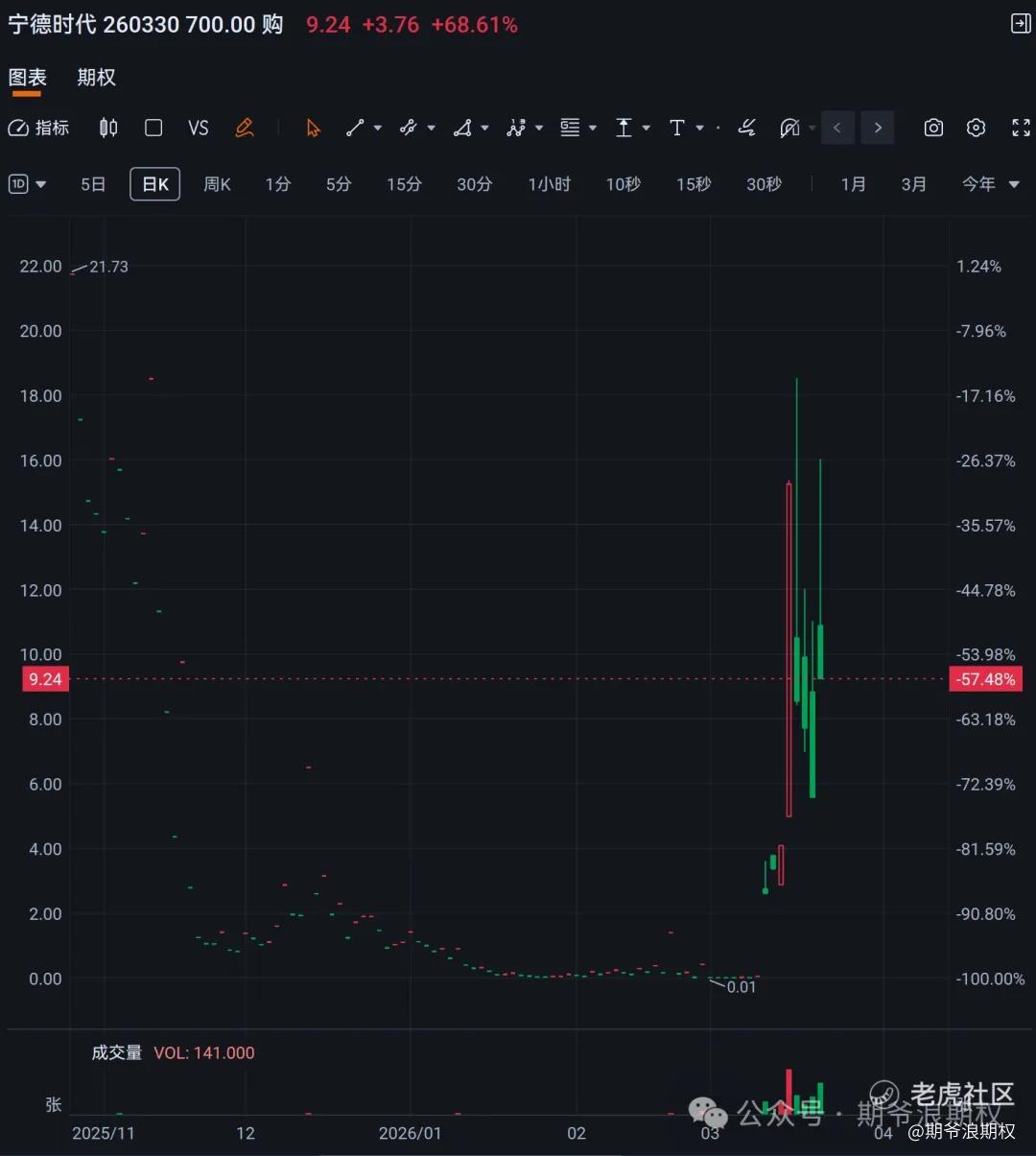Viewport: 1036px width, 1156px height.
Task: Click the eraser clear drawings icon
Action: (x=746, y=128)
